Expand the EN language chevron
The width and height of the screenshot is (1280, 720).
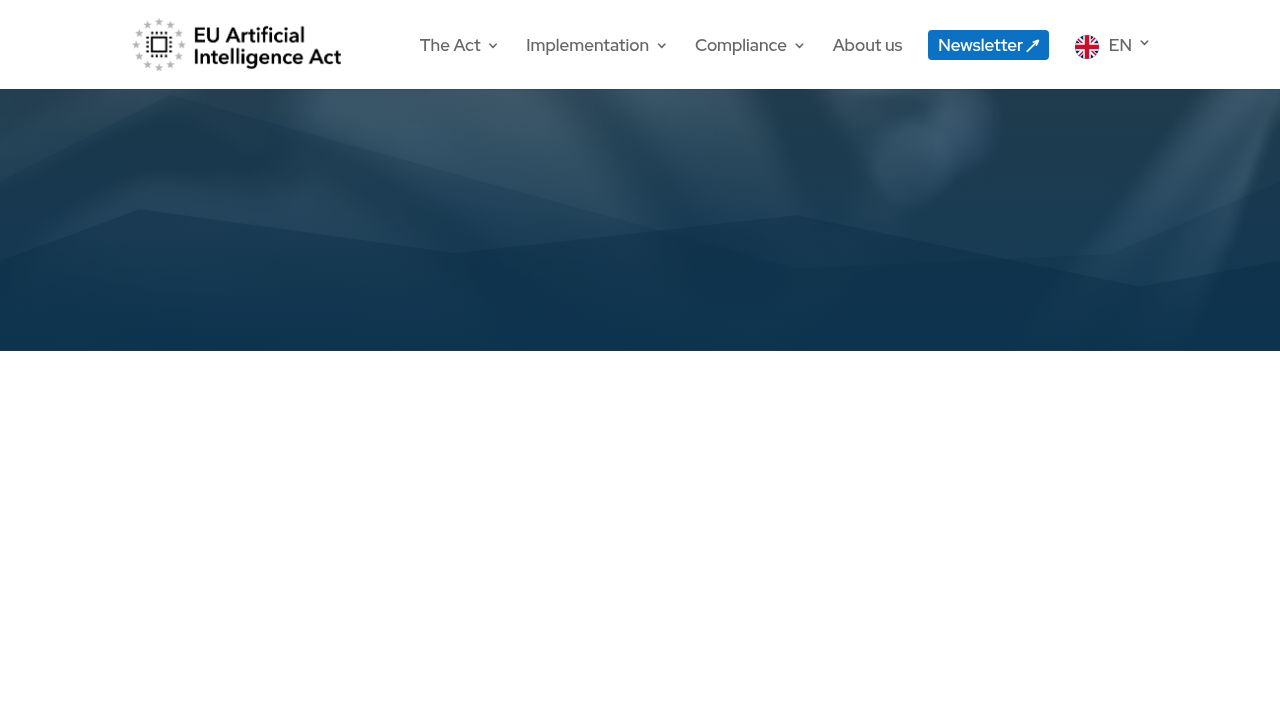pos(1144,43)
